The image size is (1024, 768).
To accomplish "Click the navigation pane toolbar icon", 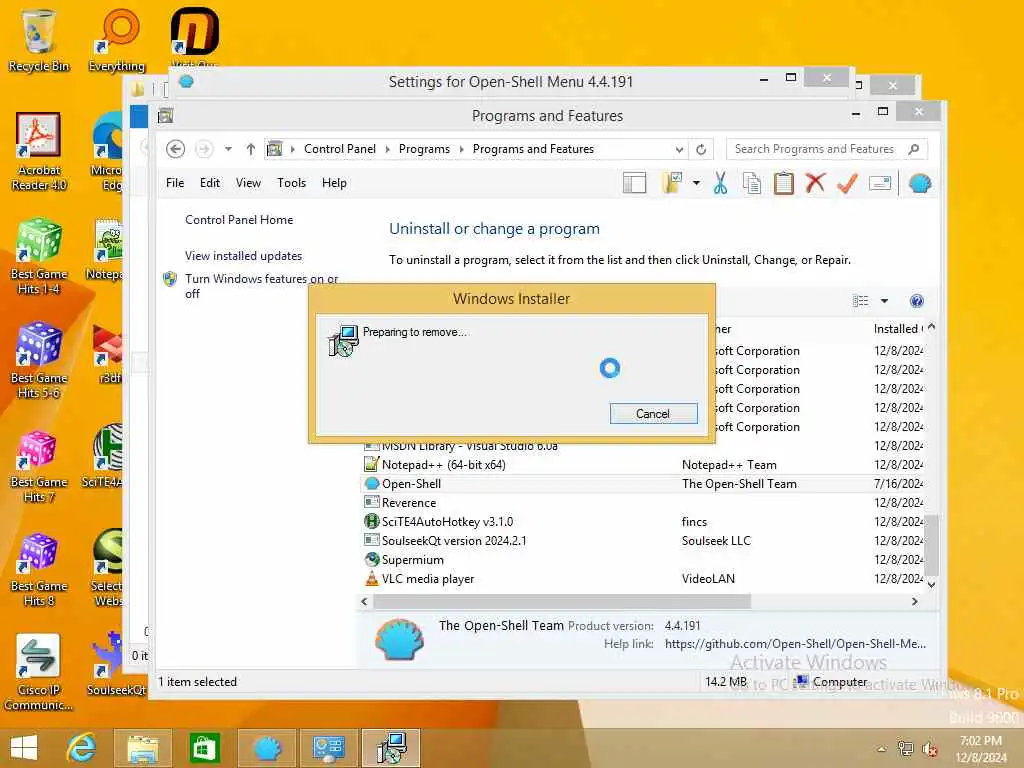I will 635,184.
